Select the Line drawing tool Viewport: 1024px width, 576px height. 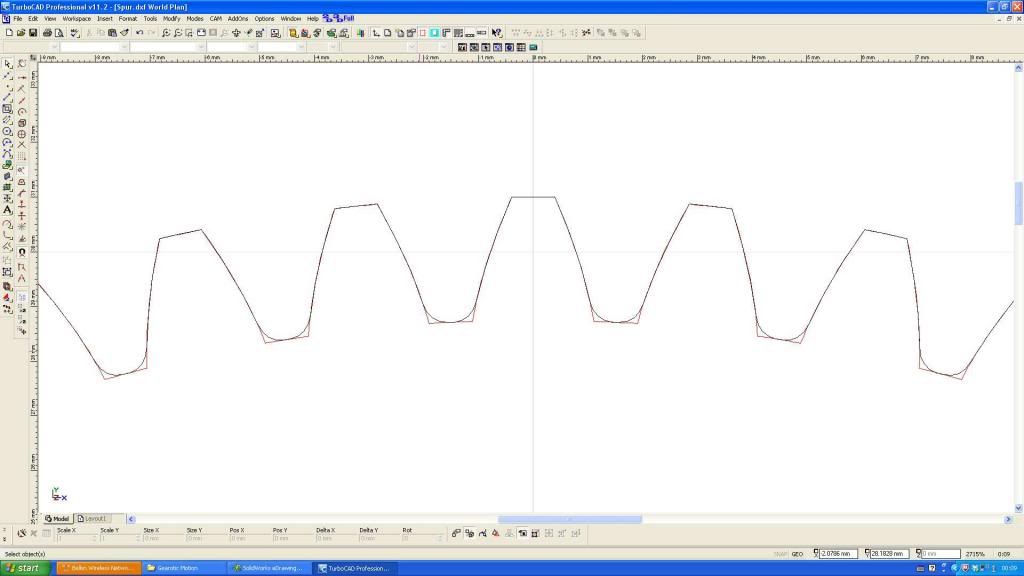[7, 98]
